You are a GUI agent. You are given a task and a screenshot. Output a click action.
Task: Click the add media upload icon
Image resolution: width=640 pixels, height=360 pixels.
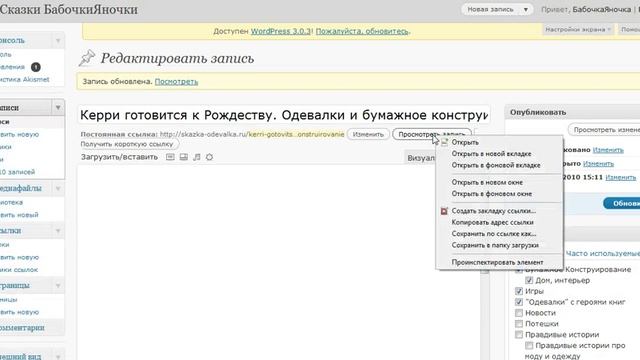pos(209,157)
